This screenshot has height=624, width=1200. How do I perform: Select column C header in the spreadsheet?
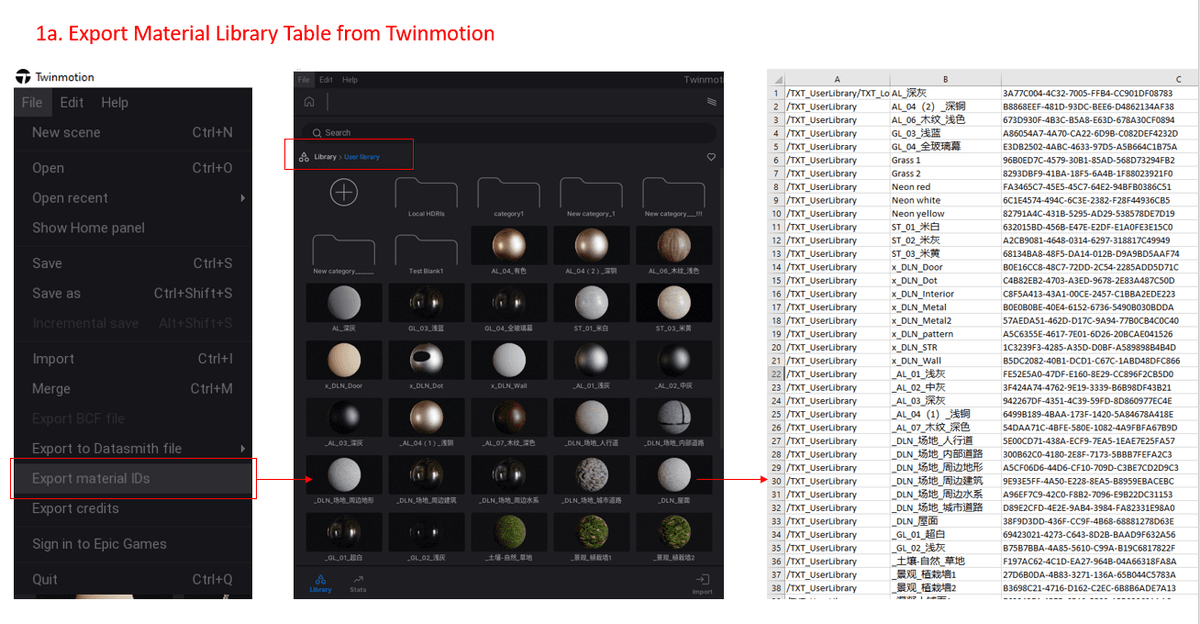tap(1099, 79)
